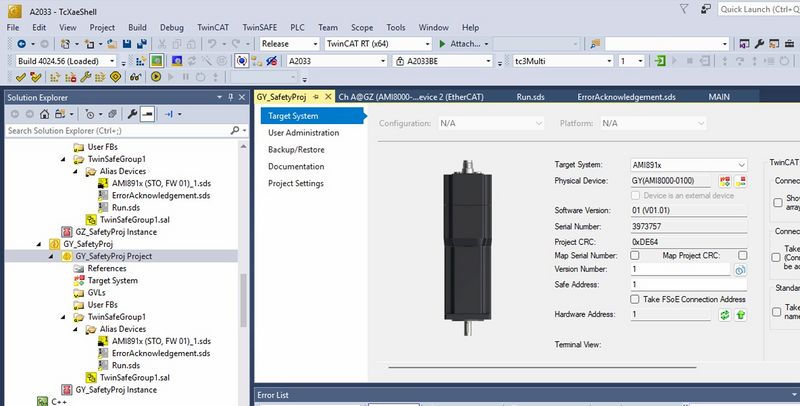Open Backup/Restore settings page
This screenshot has width=800, height=406.
[x=295, y=149]
